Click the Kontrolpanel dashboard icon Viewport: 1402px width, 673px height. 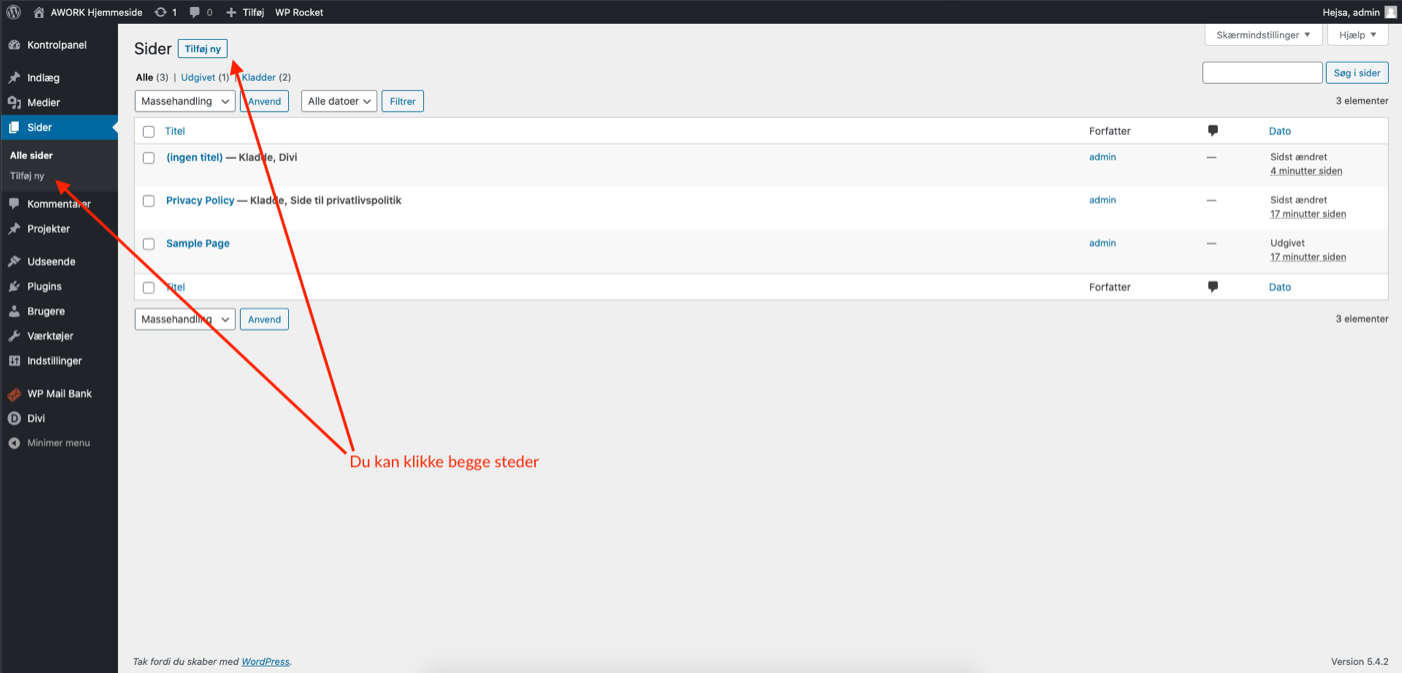(15, 46)
